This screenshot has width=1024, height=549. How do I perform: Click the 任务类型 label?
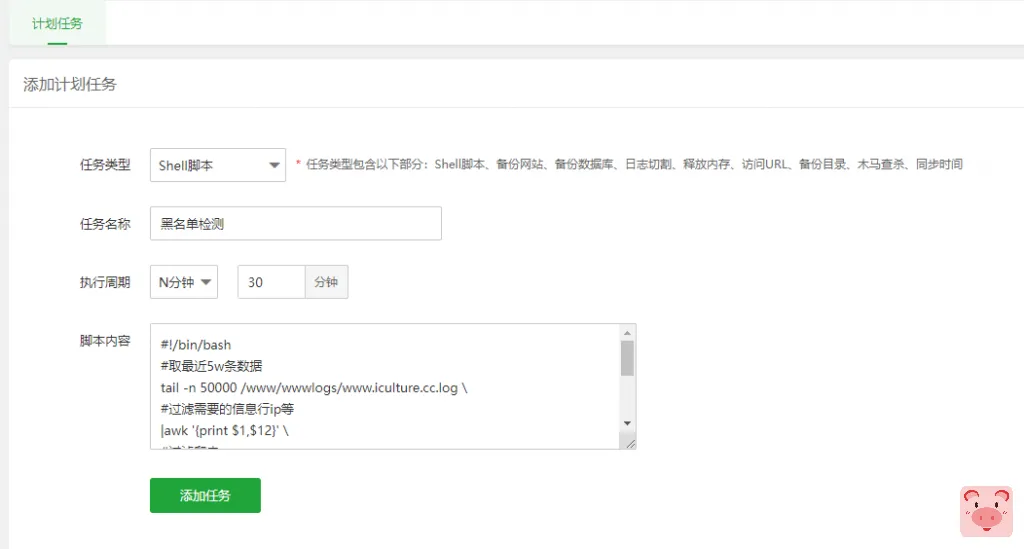pyautogui.click(x=105, y=165)
